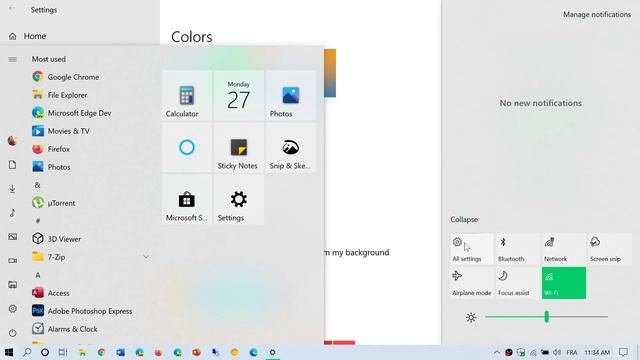Click the FRA language indicator

pos(572,352)
